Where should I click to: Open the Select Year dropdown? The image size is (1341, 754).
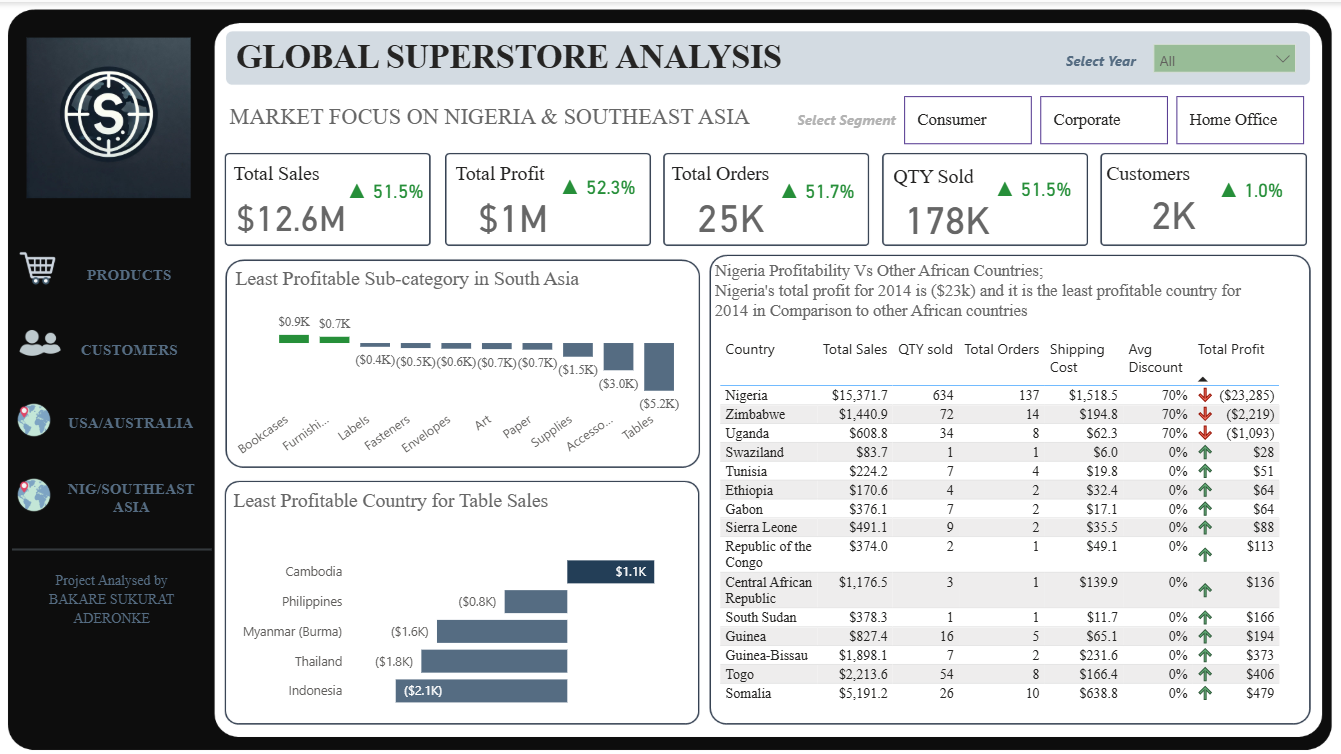point(1224,60)
